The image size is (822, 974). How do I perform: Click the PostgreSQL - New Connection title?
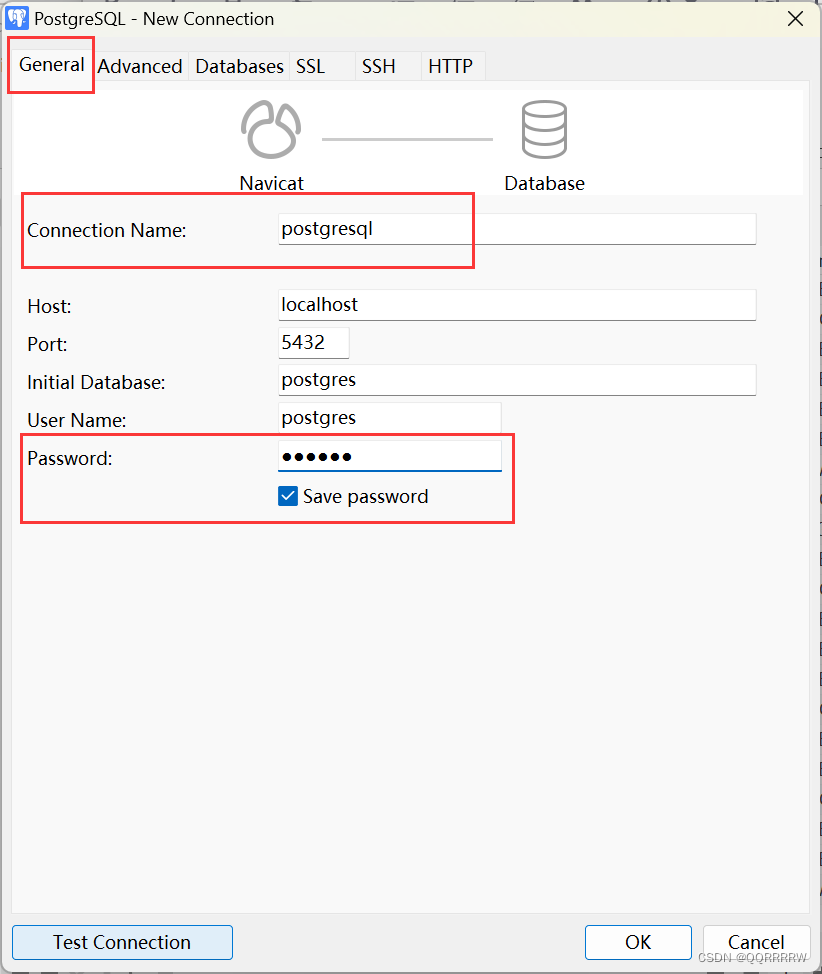coord(154,19)
